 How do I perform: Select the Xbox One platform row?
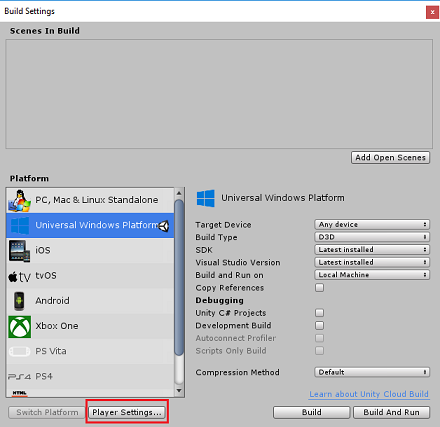point(90,326)
